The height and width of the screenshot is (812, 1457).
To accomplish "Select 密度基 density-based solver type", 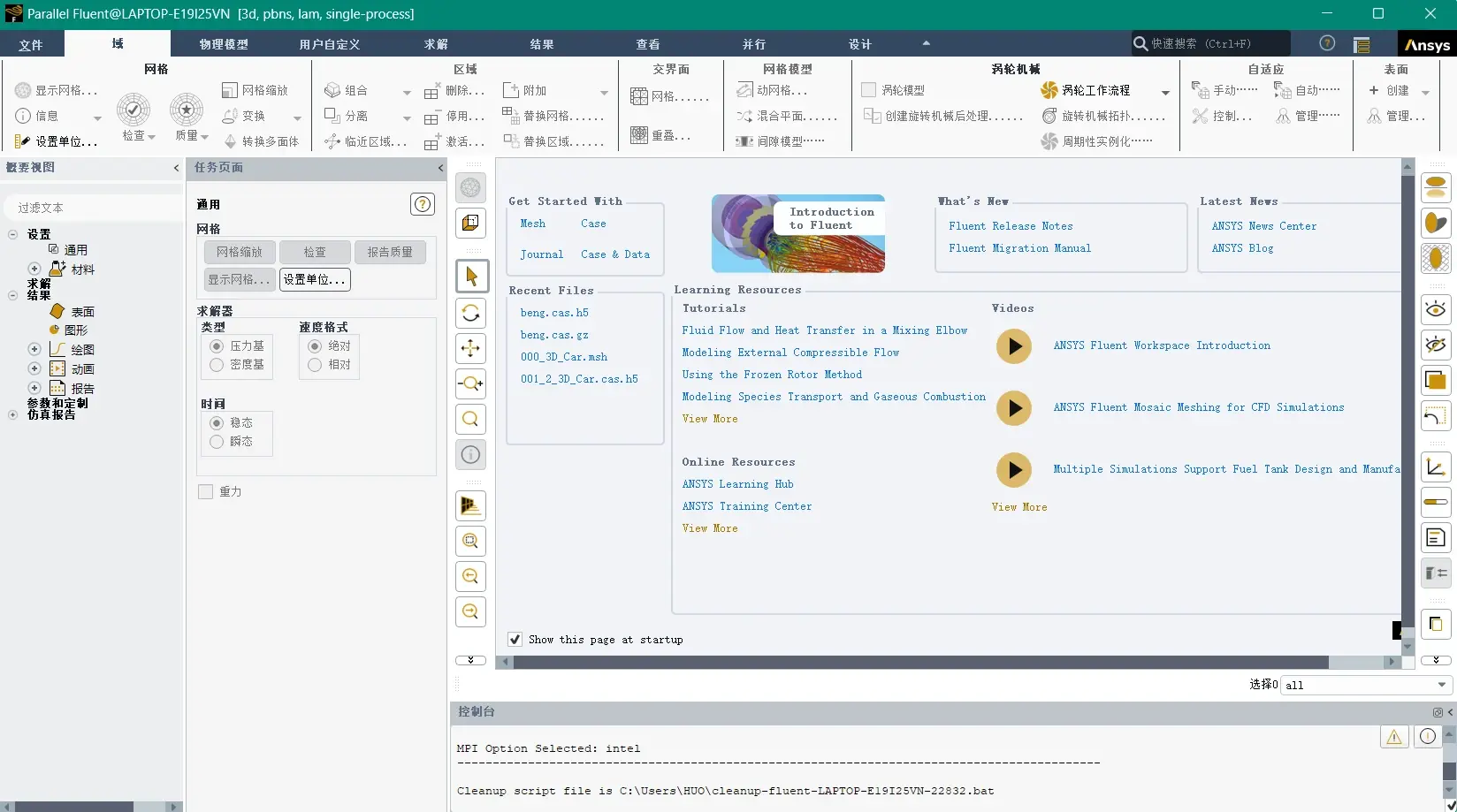I will click(x=217, y=365).
